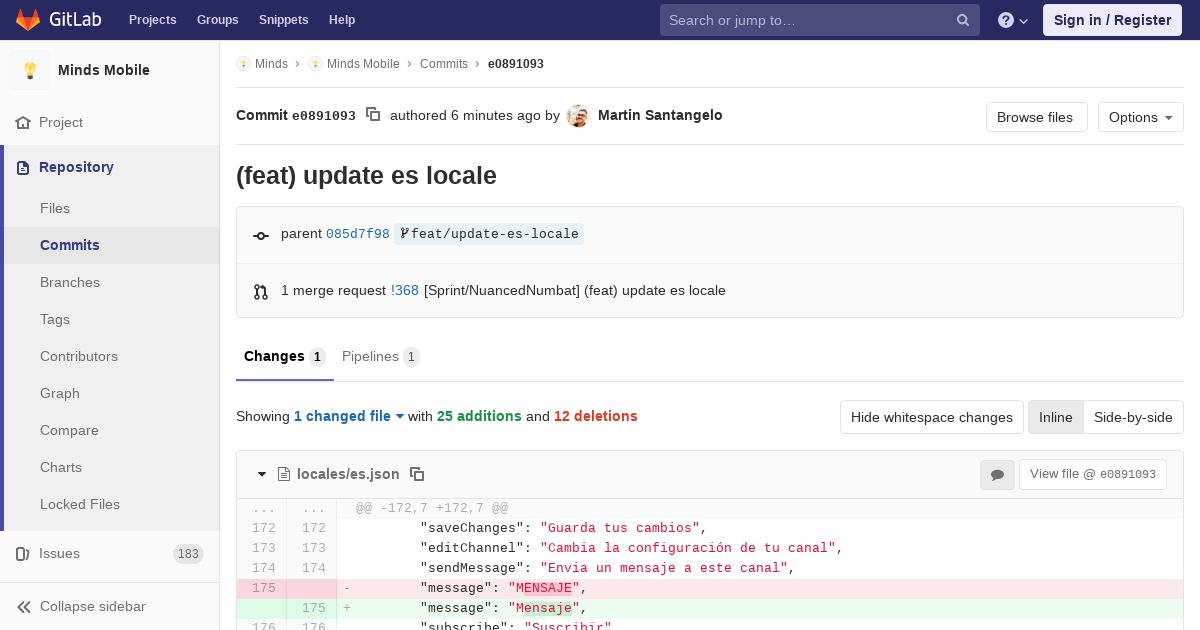Click the Minds breadcrumb link
The width and height of the screenshot is (1200, 630).
[x=271, y=64]
